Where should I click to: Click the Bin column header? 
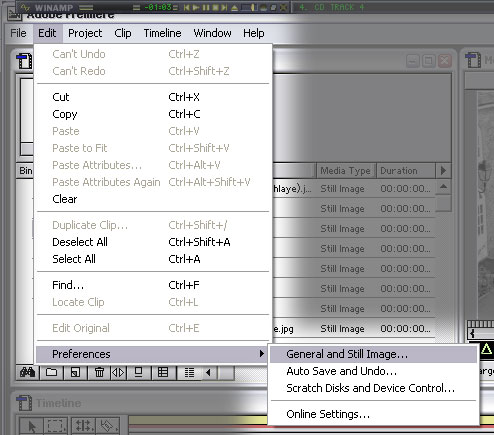pyautogui.click(x=25, y=171)
